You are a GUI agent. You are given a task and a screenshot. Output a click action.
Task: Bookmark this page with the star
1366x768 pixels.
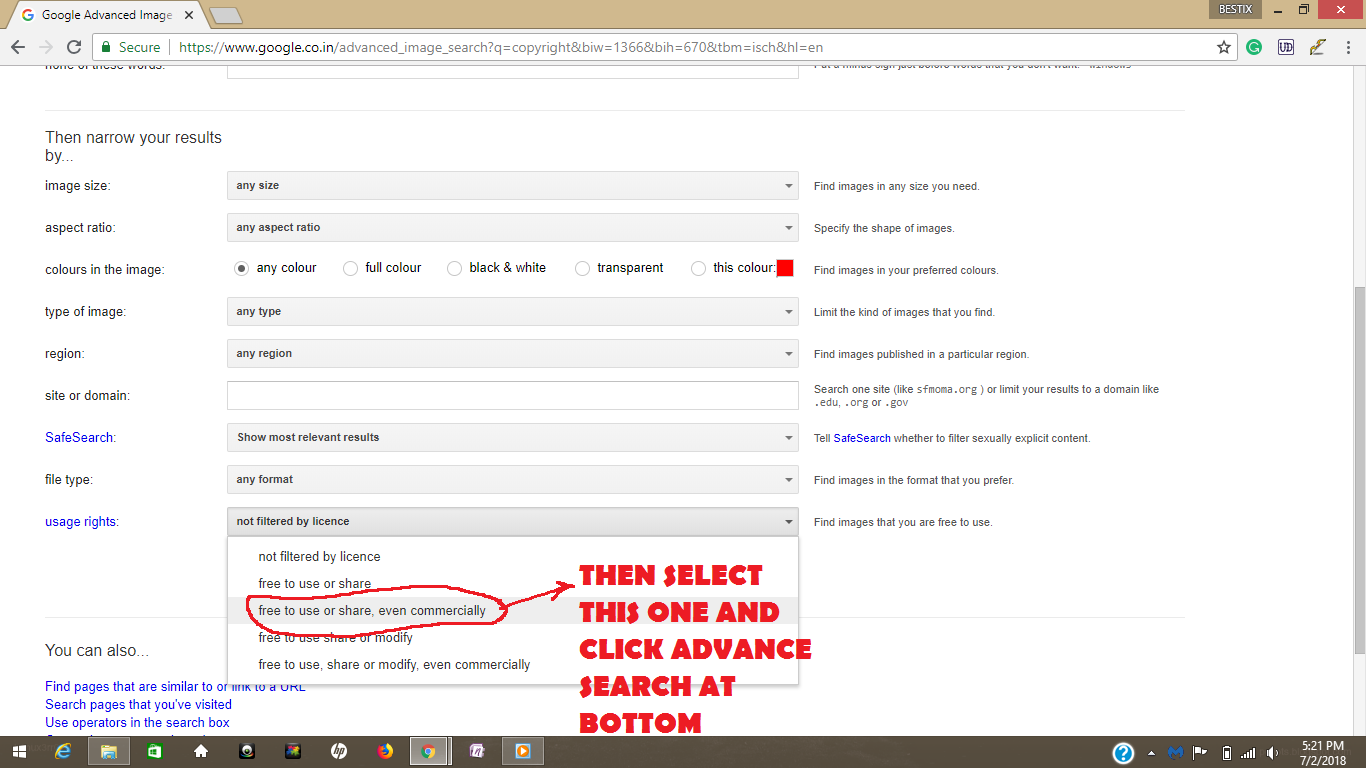[1223, 47]
